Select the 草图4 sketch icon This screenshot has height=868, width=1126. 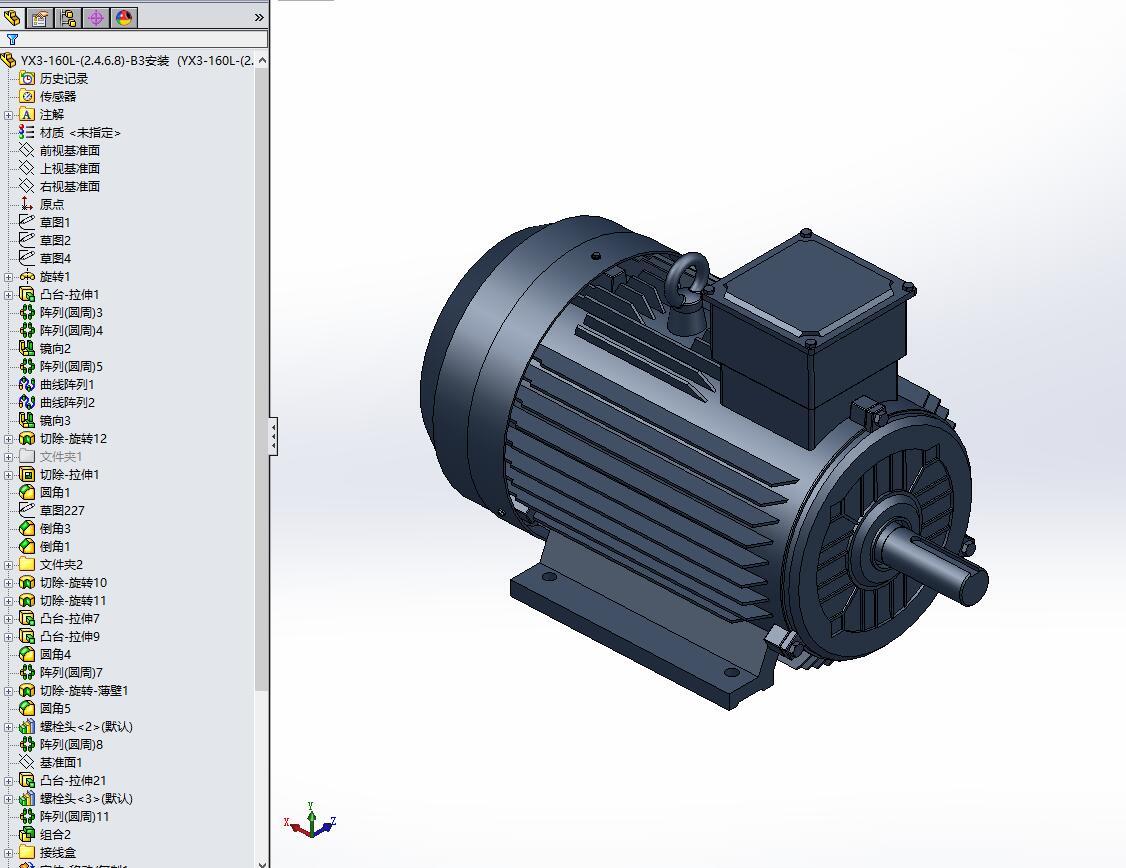(x=27, y=258)
